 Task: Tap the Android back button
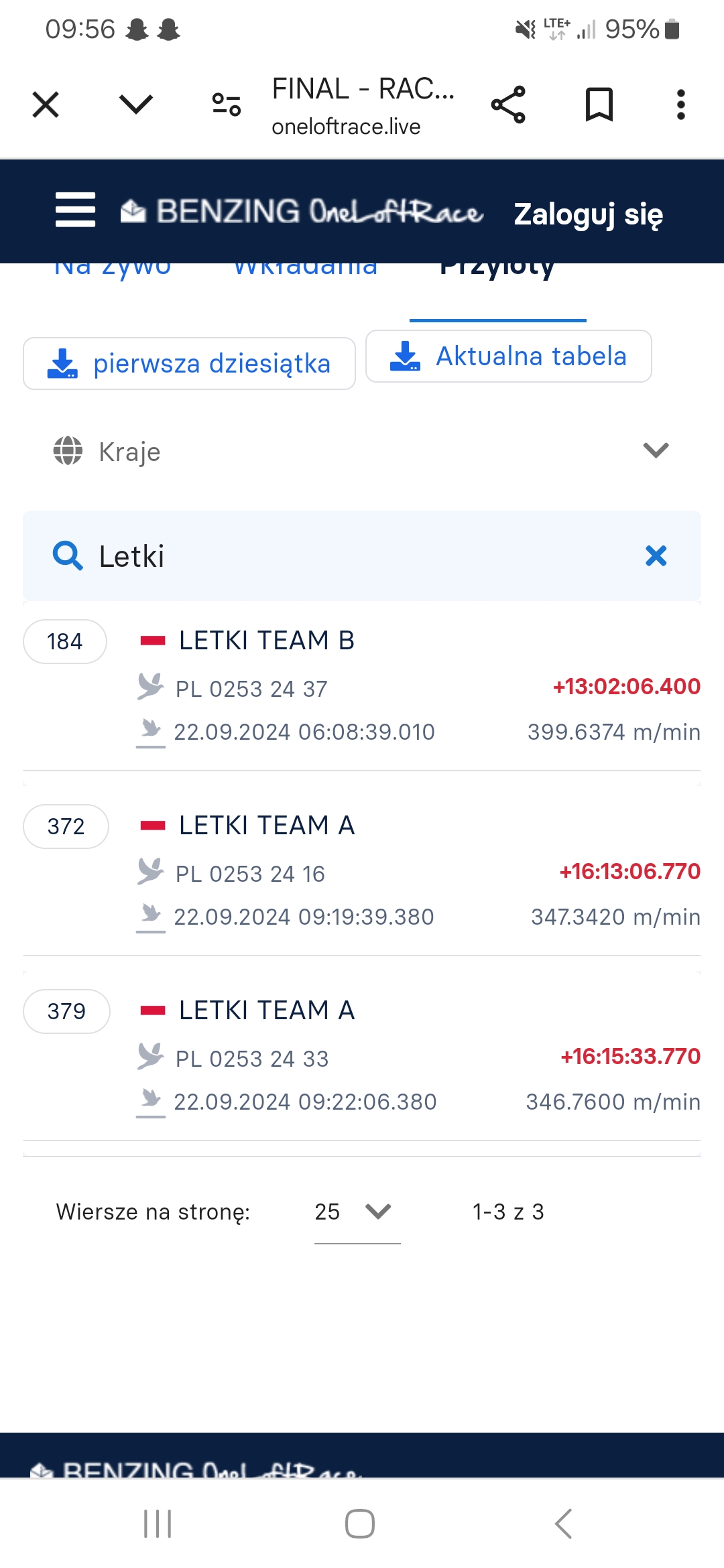coord(563,1524)
